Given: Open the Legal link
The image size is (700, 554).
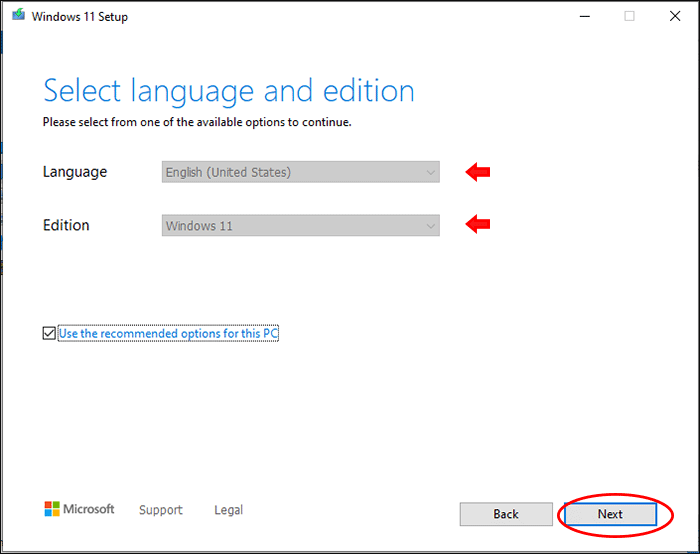Looking at the screenshot, I should (x=228, y=510).
